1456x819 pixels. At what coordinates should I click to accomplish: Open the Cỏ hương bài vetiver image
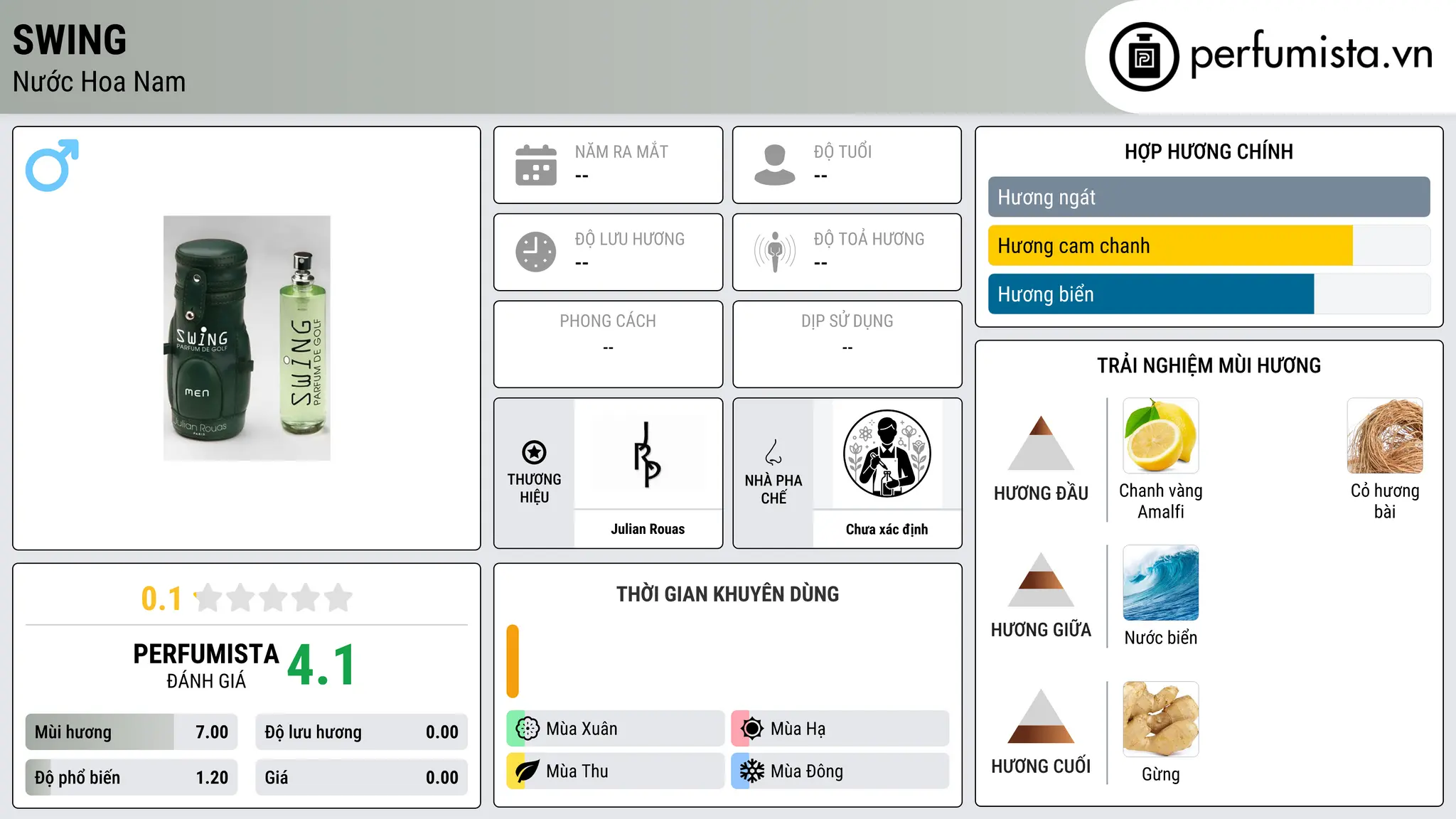pyautogui.click(x=1385, y=436)
